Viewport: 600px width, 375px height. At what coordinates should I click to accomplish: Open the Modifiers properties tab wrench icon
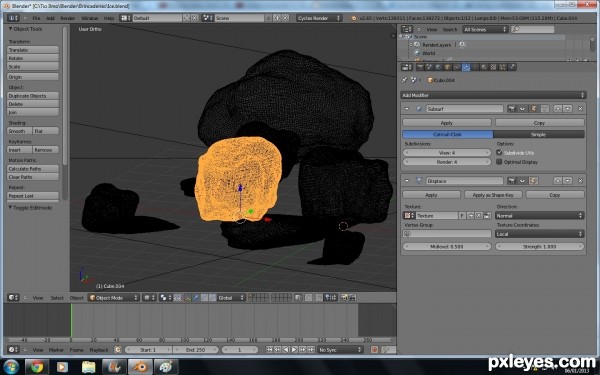466,67
